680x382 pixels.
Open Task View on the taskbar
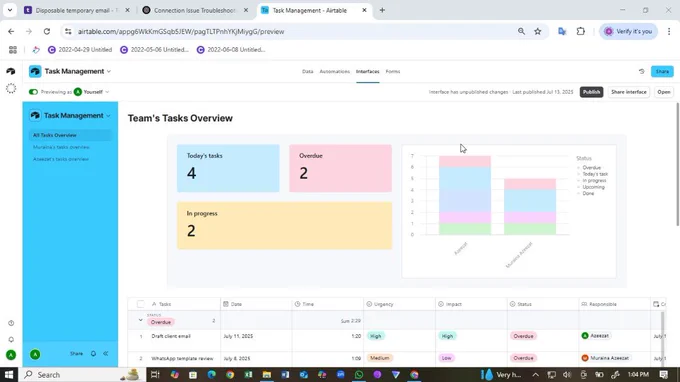coord(155,375)
